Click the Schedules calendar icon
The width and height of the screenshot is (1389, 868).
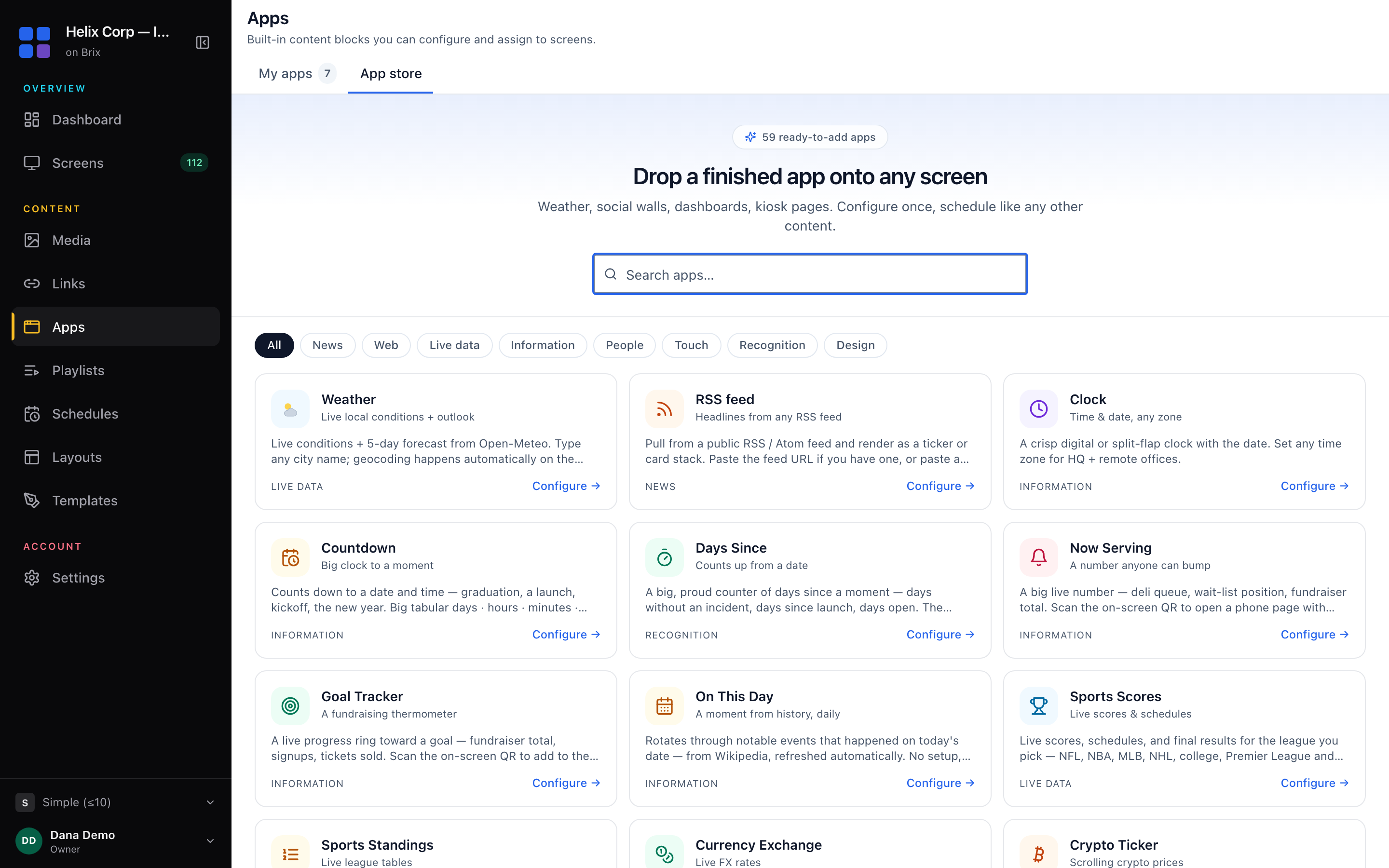(x=31, y=414)
